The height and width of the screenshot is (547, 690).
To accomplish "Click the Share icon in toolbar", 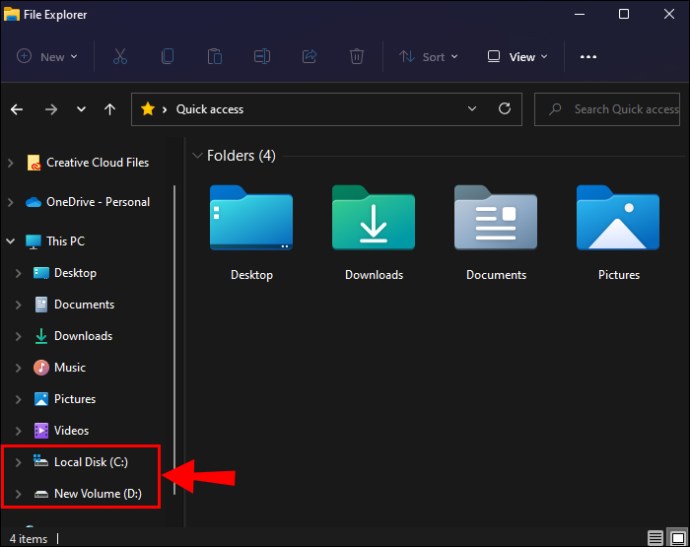I will (x=309, y=57).
